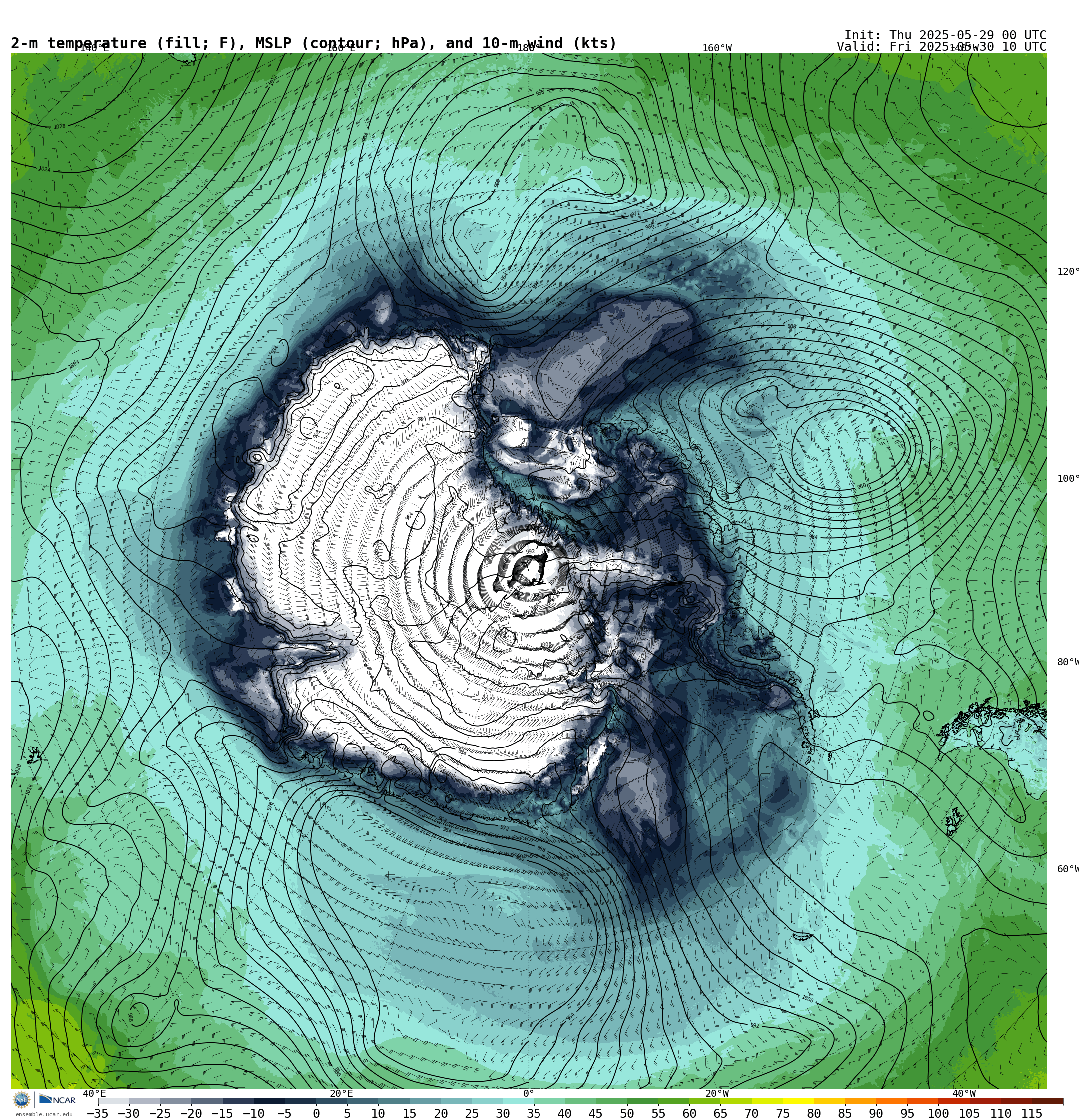
Task: Click the Valid time line in the header
Action: (941, 47)
